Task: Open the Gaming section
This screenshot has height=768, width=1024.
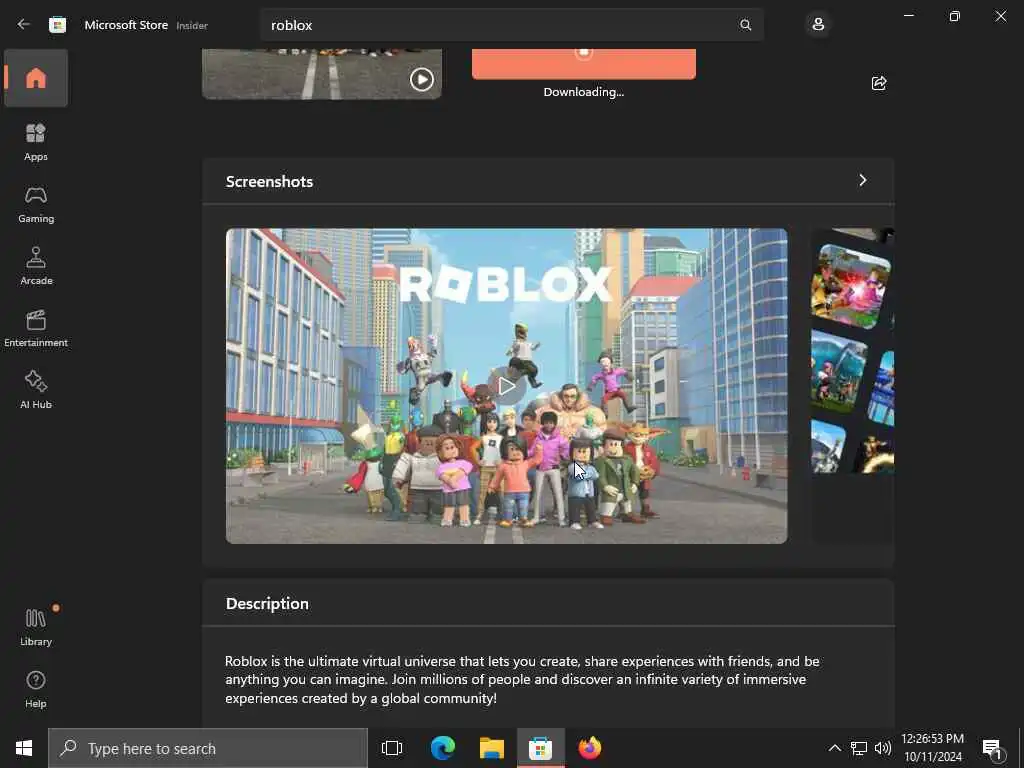Action: click(x=36, y=204)
